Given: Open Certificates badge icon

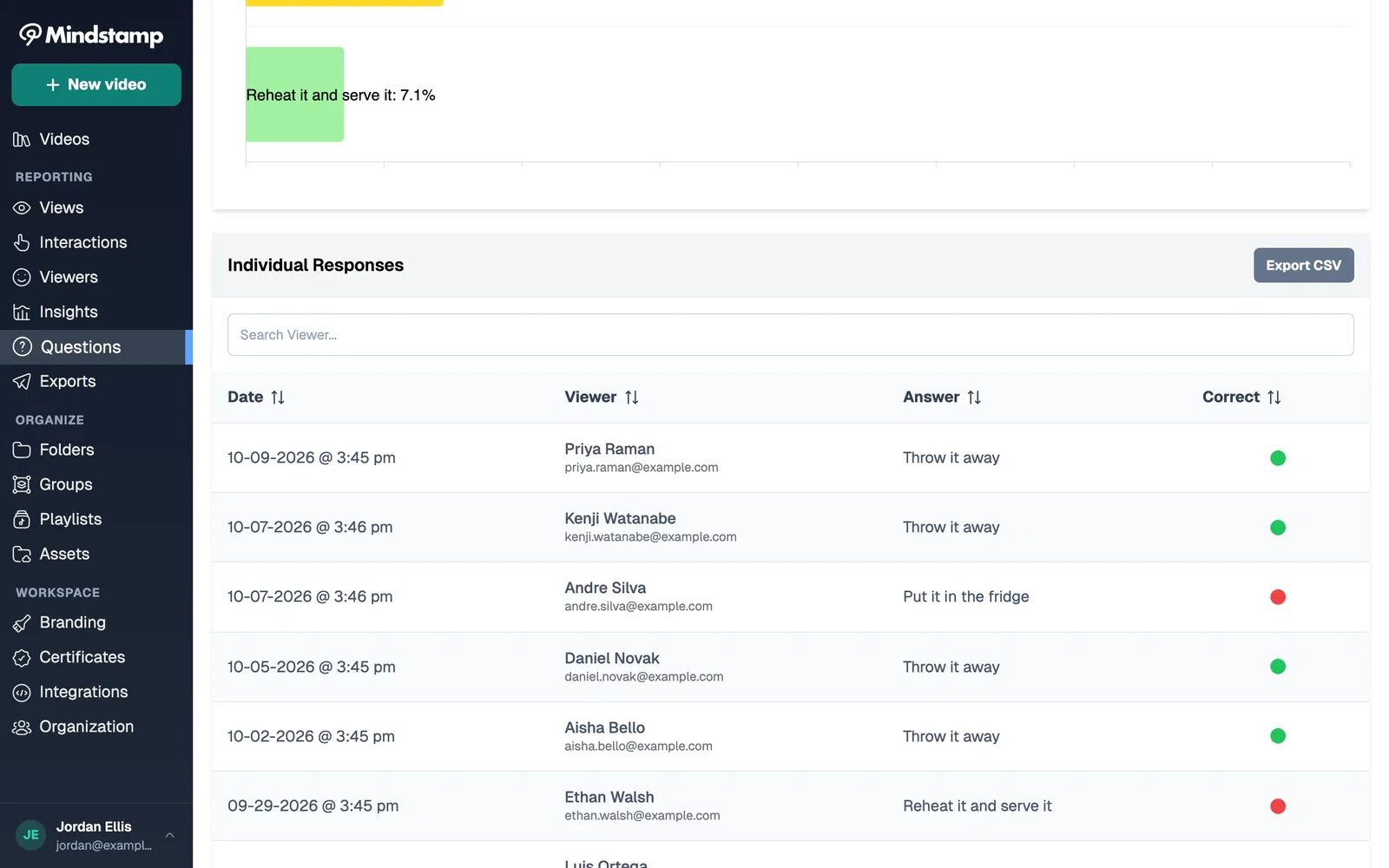Looking at the screenshot, I should coord(22,658).
